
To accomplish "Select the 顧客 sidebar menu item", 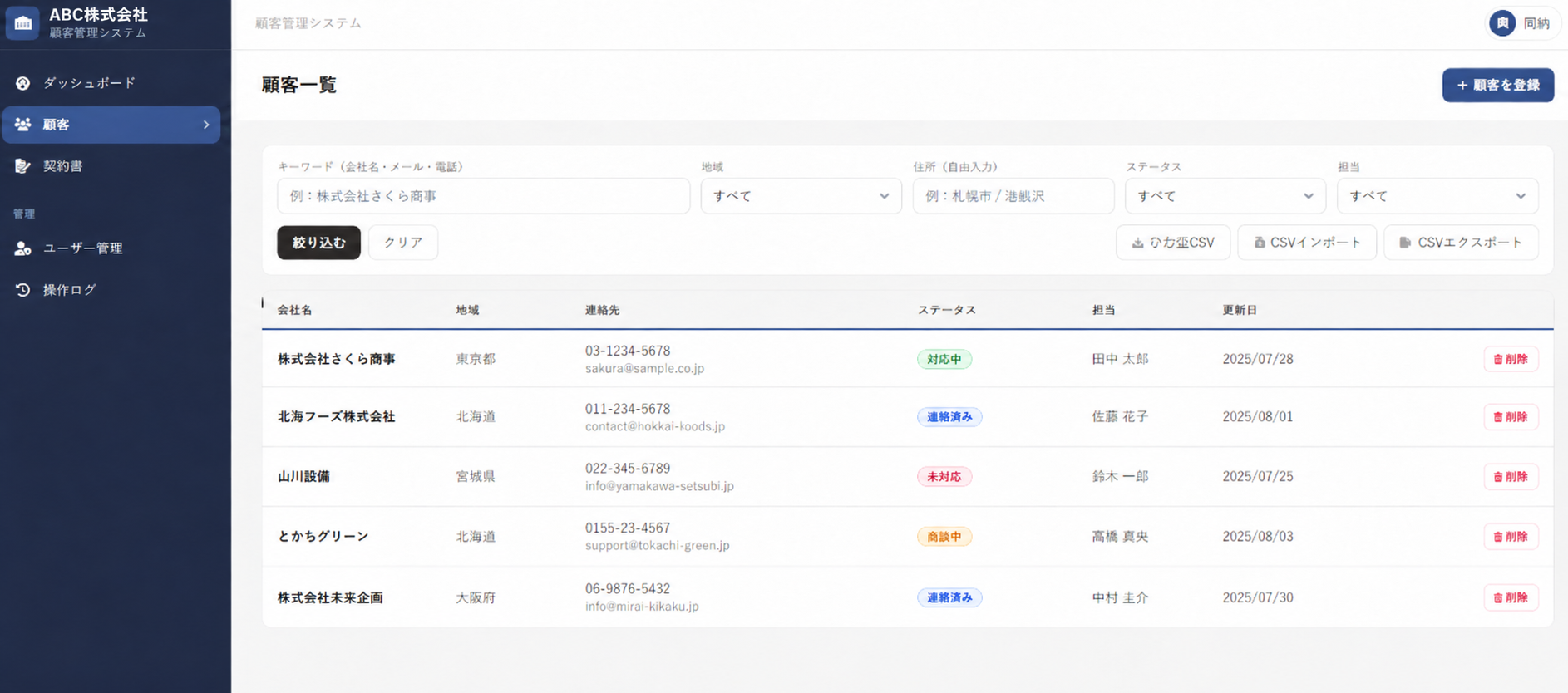I will click(x=111, y=125).
